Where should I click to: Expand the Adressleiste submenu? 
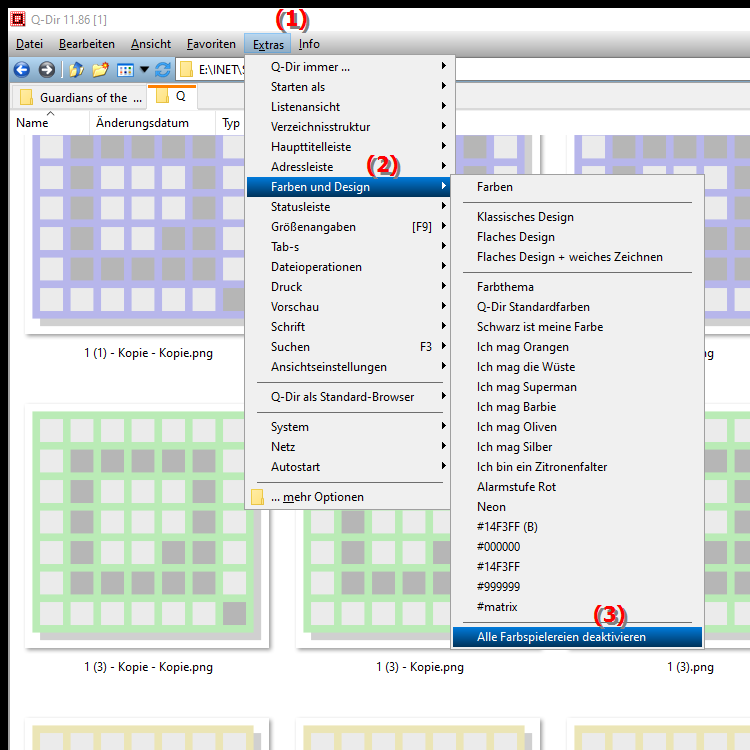point(348,167)
